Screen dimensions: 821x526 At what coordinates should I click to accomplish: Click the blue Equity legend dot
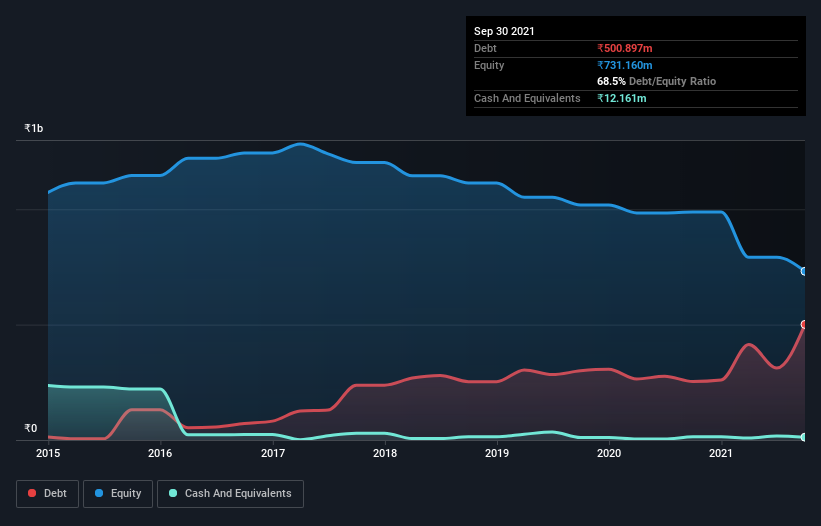pyautogui.click(x=99, y=493)
